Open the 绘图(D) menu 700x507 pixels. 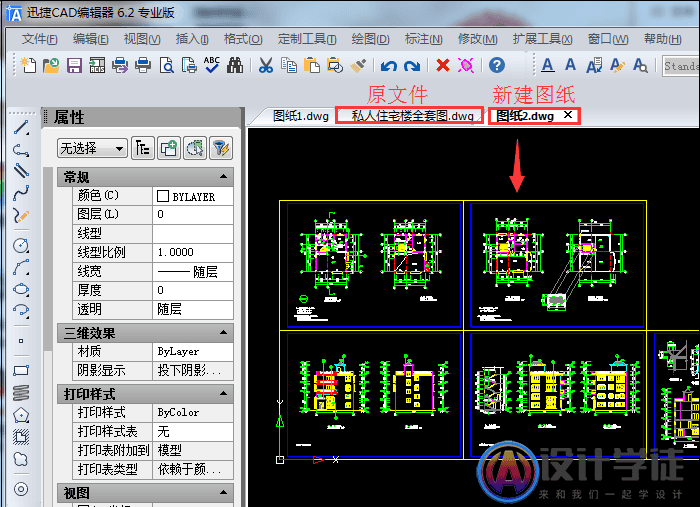coord(370,39)
